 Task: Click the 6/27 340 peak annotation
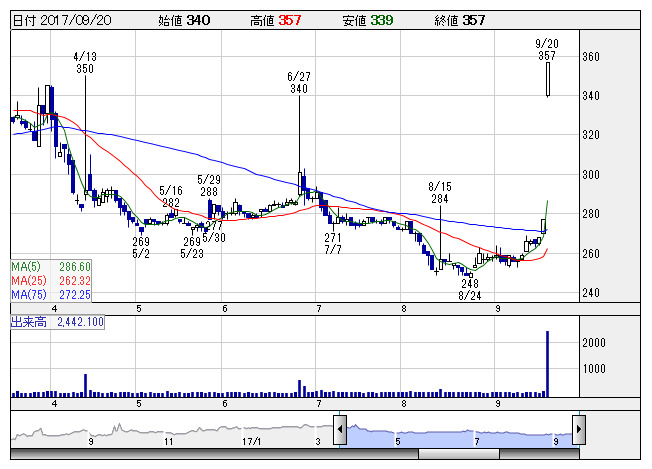point(299,82)
